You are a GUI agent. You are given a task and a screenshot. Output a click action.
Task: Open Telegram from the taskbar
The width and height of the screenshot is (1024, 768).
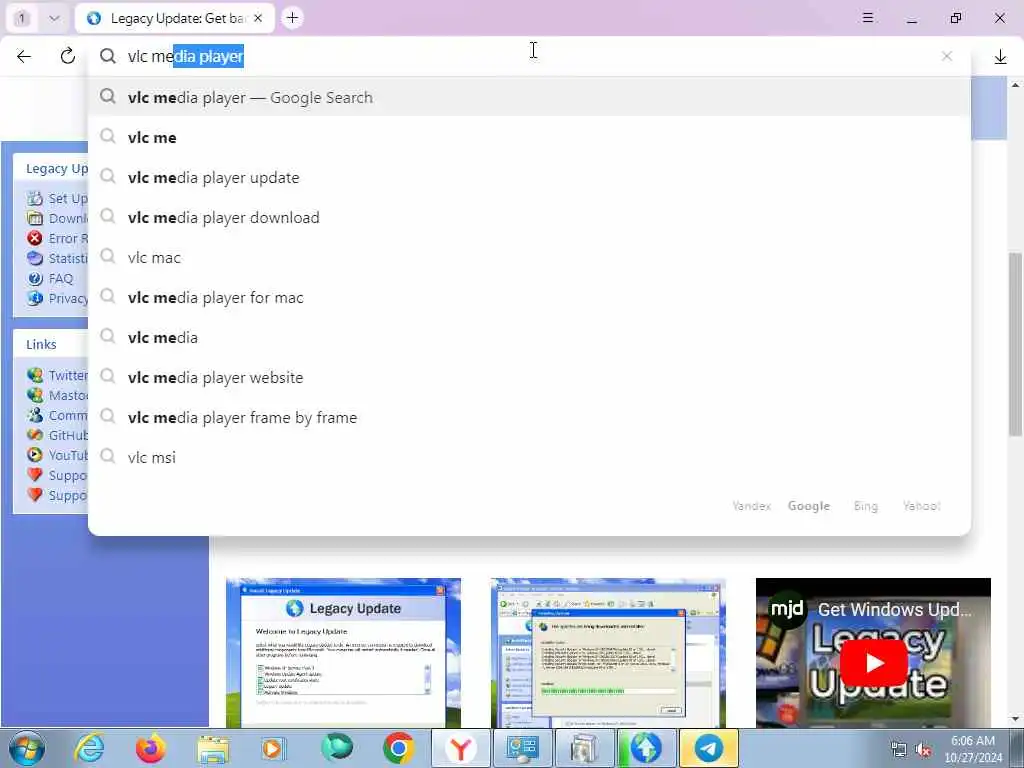pyautogui.click(x=709, y=748)
